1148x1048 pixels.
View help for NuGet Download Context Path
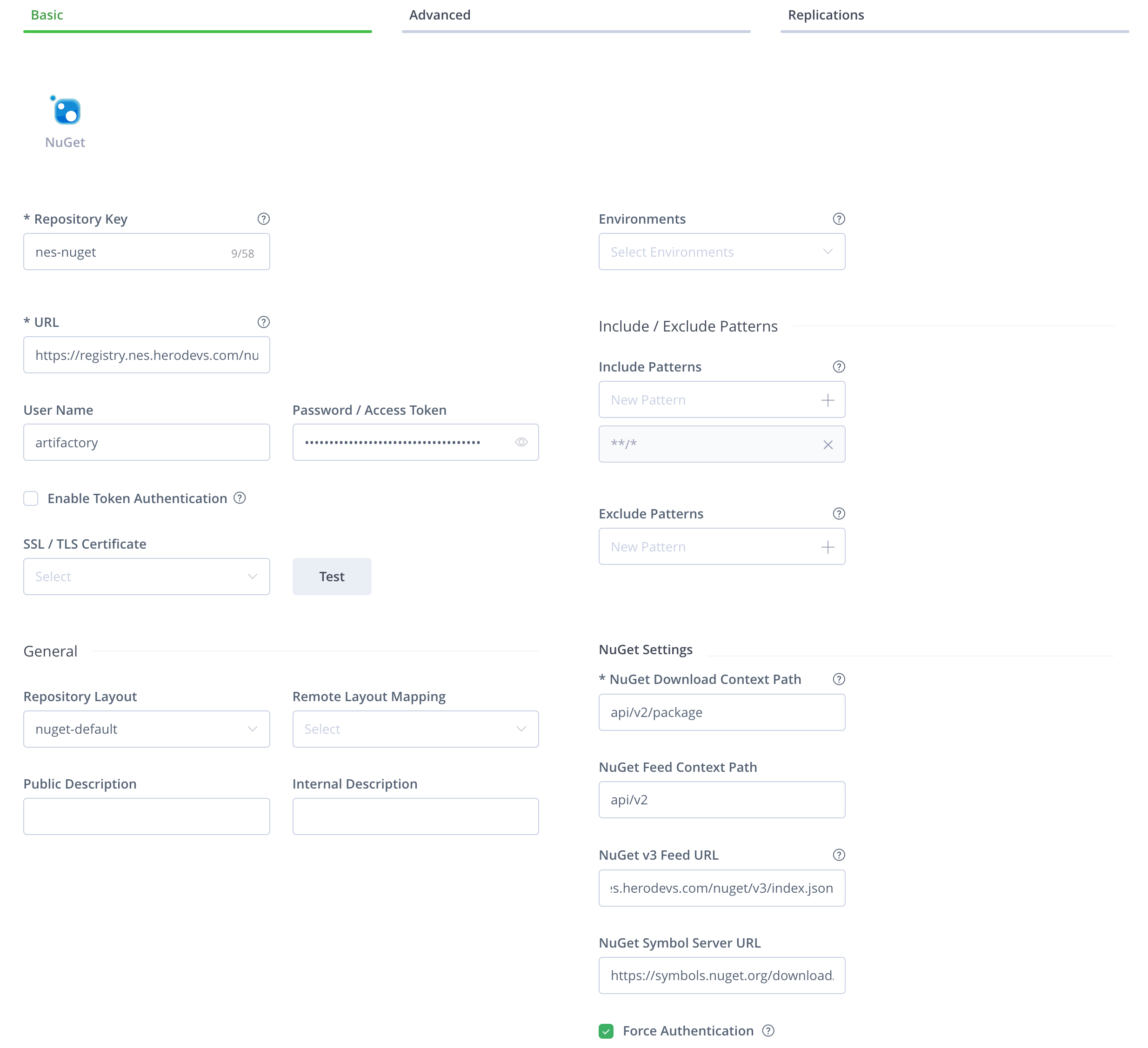[838, 678]
